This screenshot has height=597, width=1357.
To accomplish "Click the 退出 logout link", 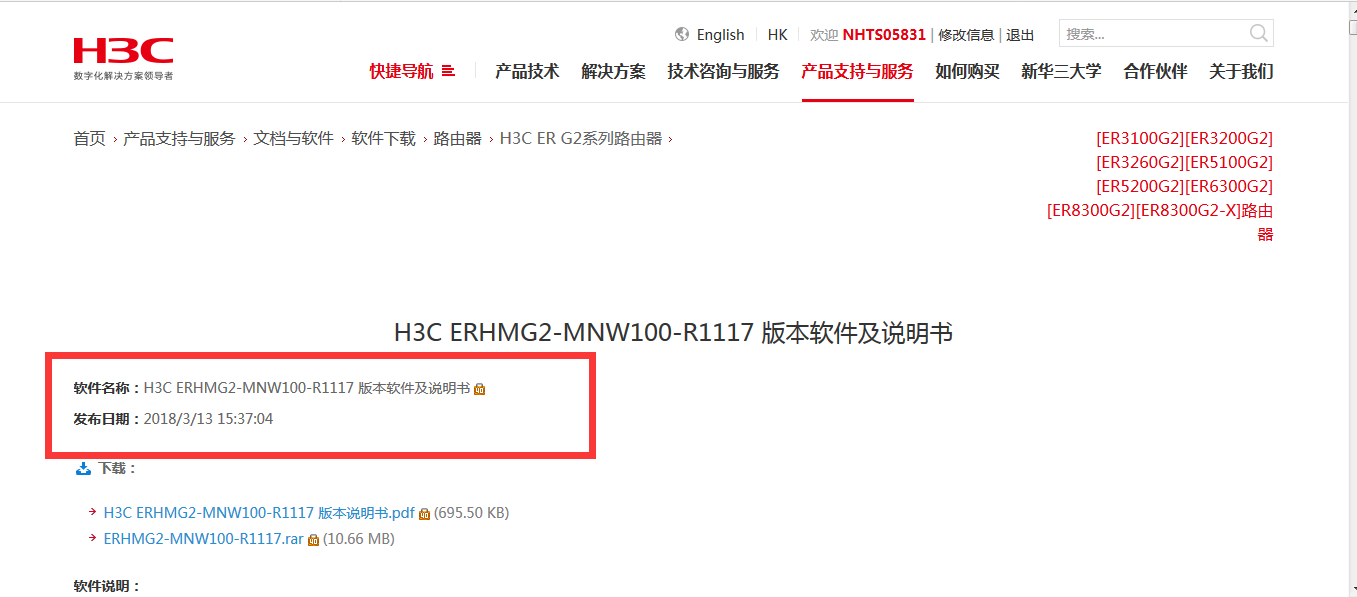I will coord(1020,35).
